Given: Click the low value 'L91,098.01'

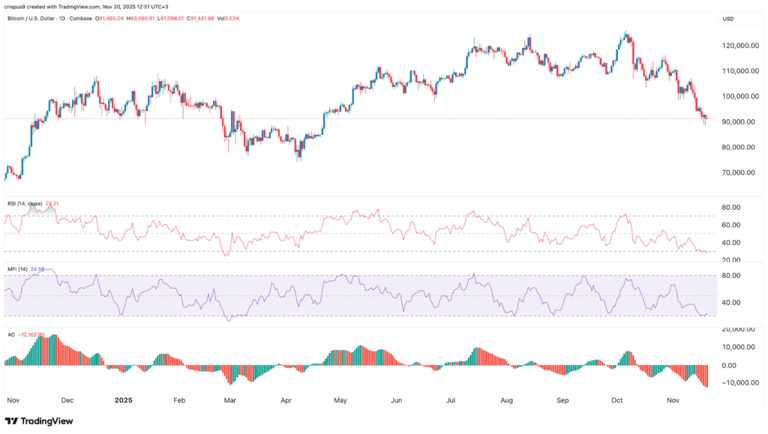Looking at the screenshot, I should pyautogui.click(x=170, y=18).
